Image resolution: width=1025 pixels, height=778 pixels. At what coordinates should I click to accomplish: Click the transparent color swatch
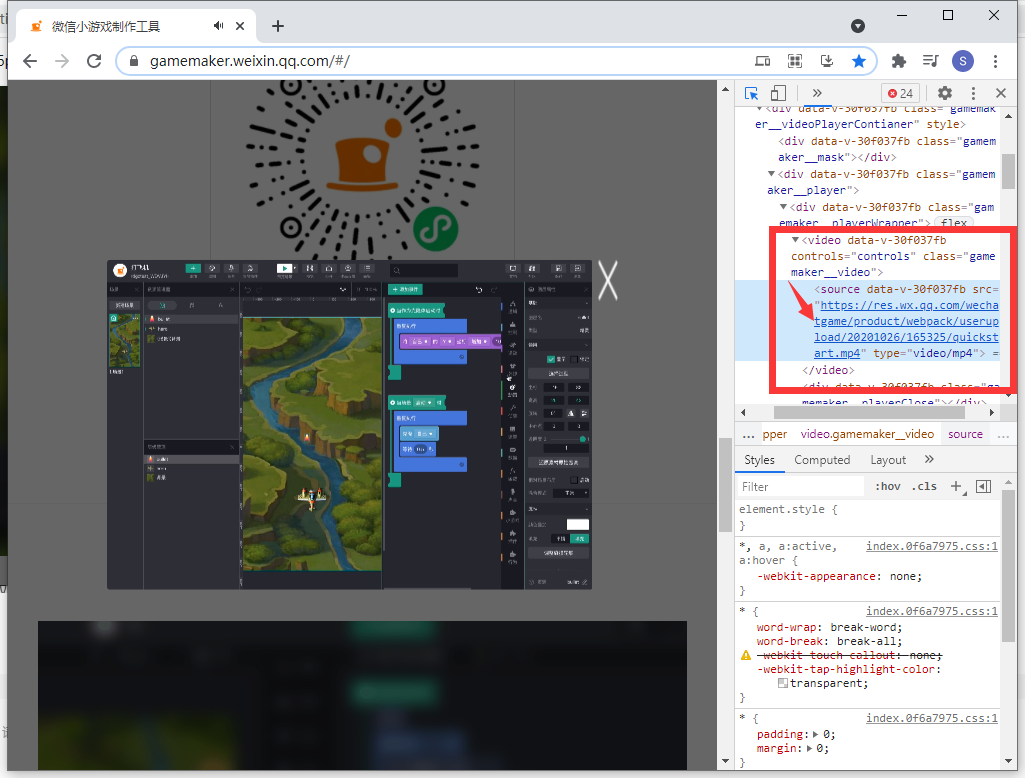point(782,683)
